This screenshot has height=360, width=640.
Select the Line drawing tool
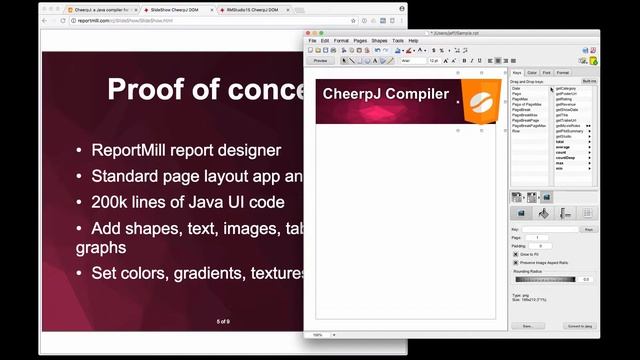tap(352, 61)
